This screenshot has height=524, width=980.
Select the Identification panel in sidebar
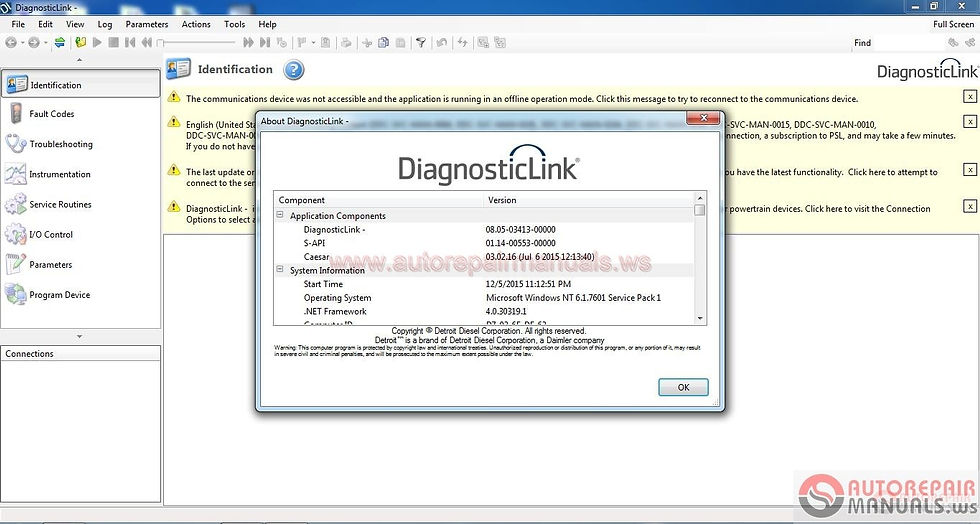click(x=81, y=84)
